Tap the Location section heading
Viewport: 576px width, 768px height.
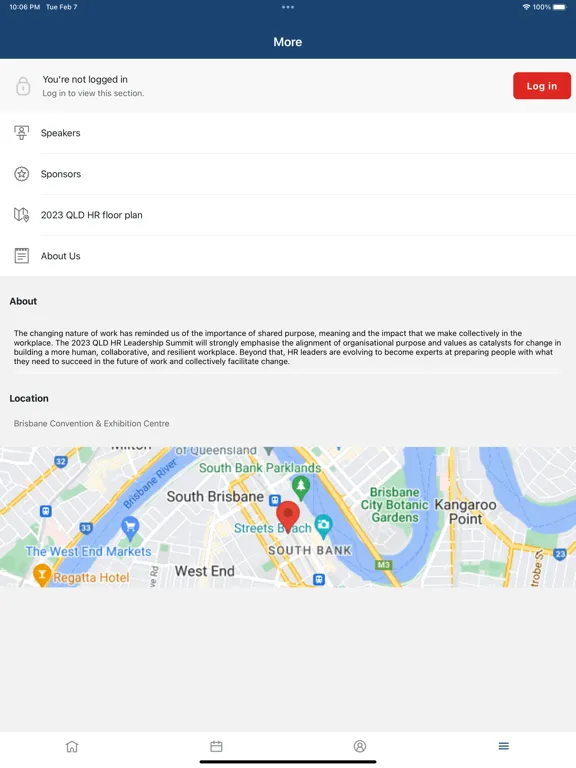point(29,398)
